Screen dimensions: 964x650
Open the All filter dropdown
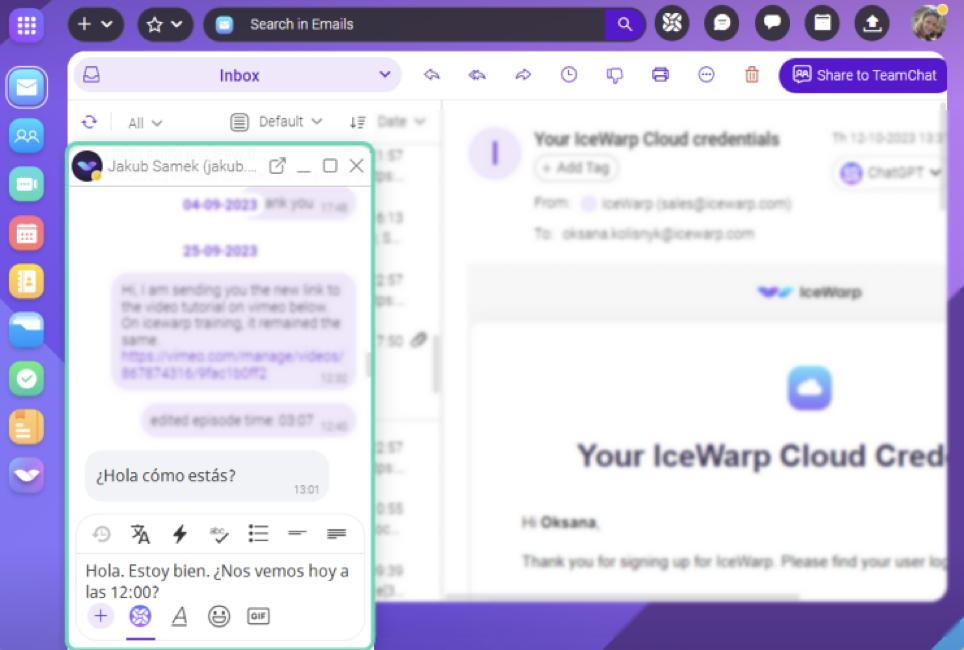pyautogui.click(x=144, y=123)
